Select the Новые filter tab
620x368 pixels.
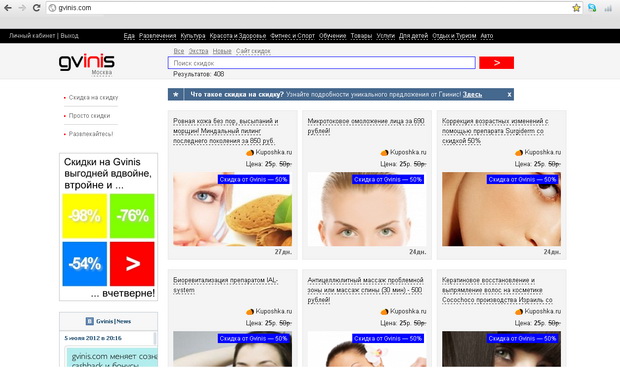click(x=222, y=51)
